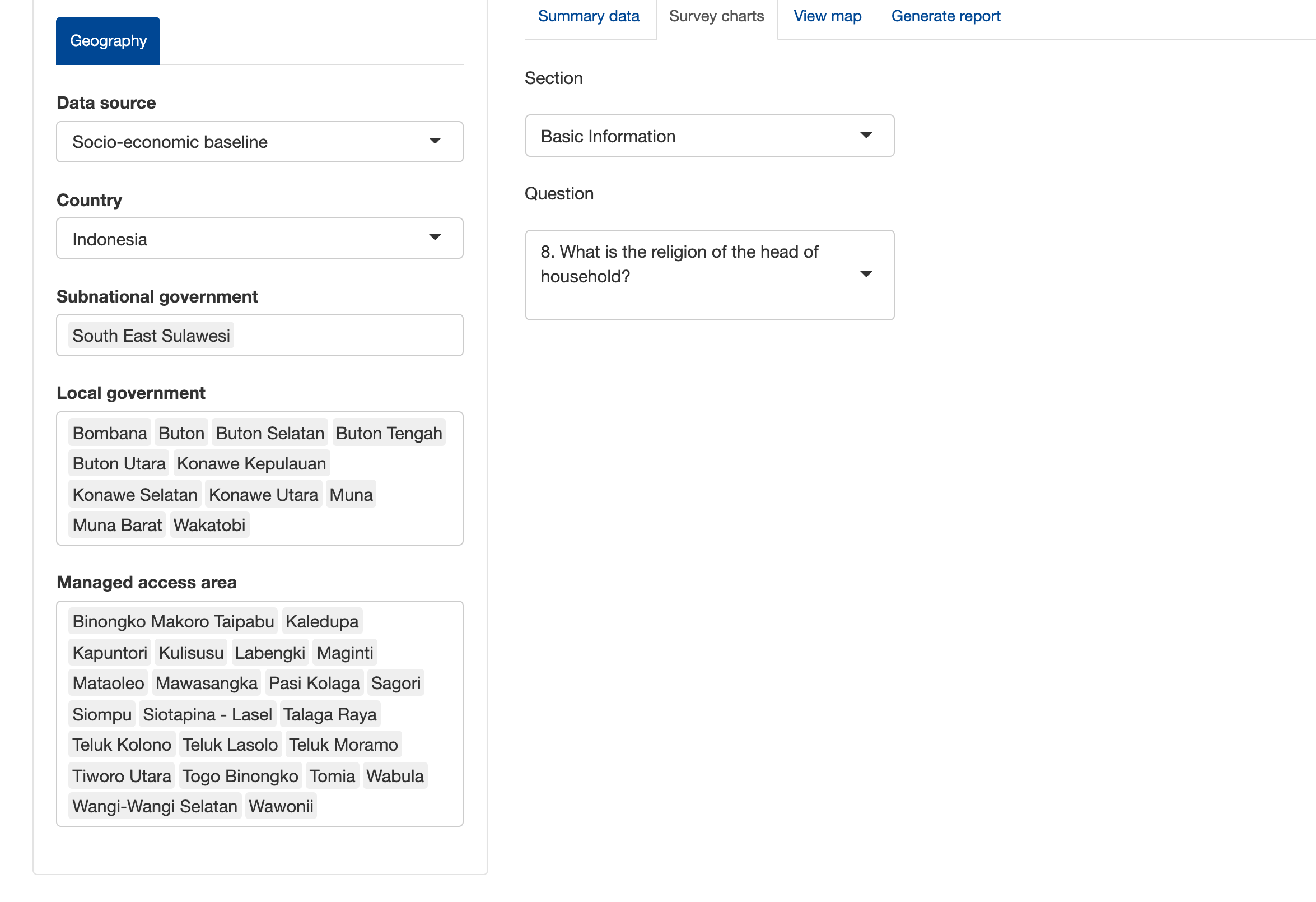Click the Konawe Kepulauan tag

[251, 463]
